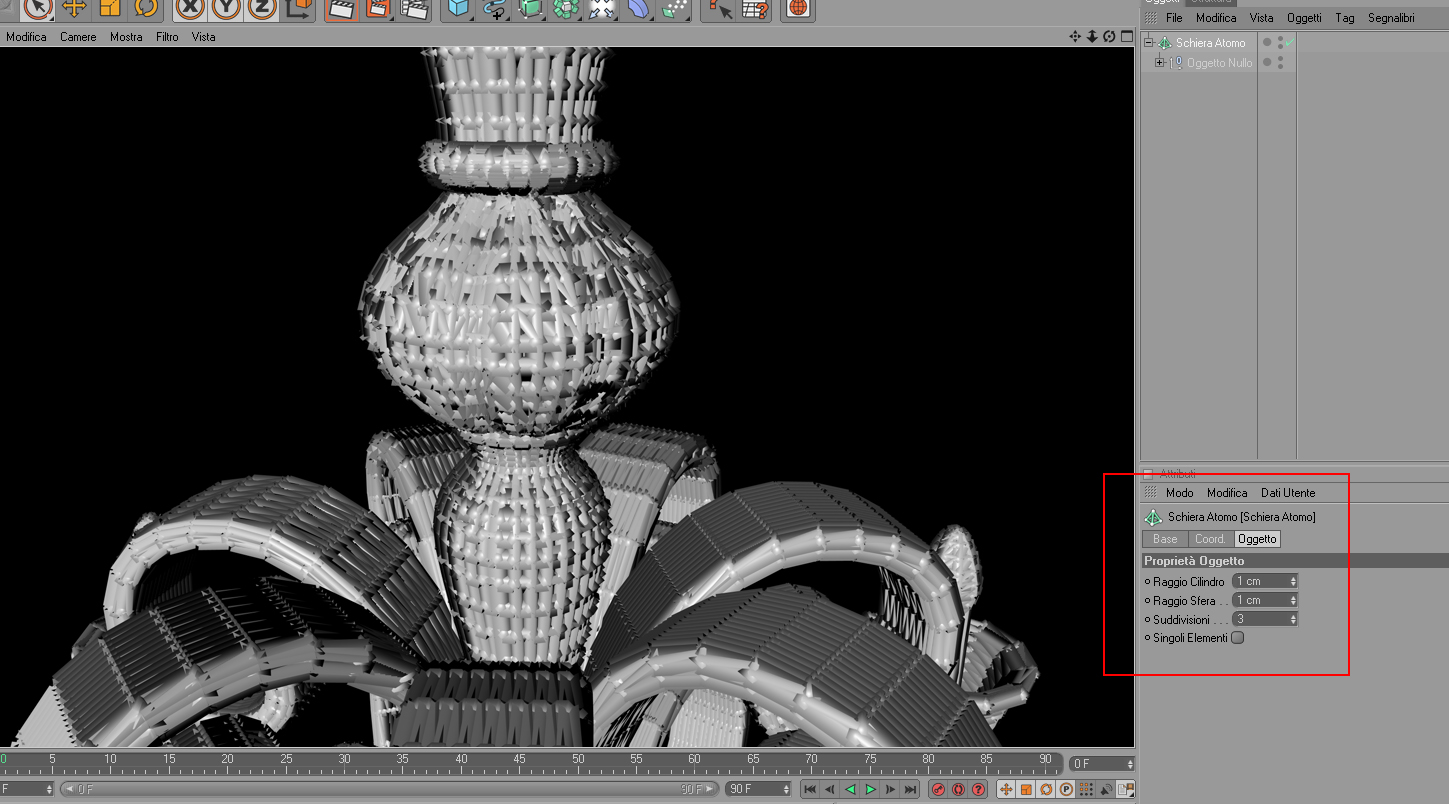Screen dimensions: 1449x804
Task: Go to end of animation
Action: pos(910,790)
